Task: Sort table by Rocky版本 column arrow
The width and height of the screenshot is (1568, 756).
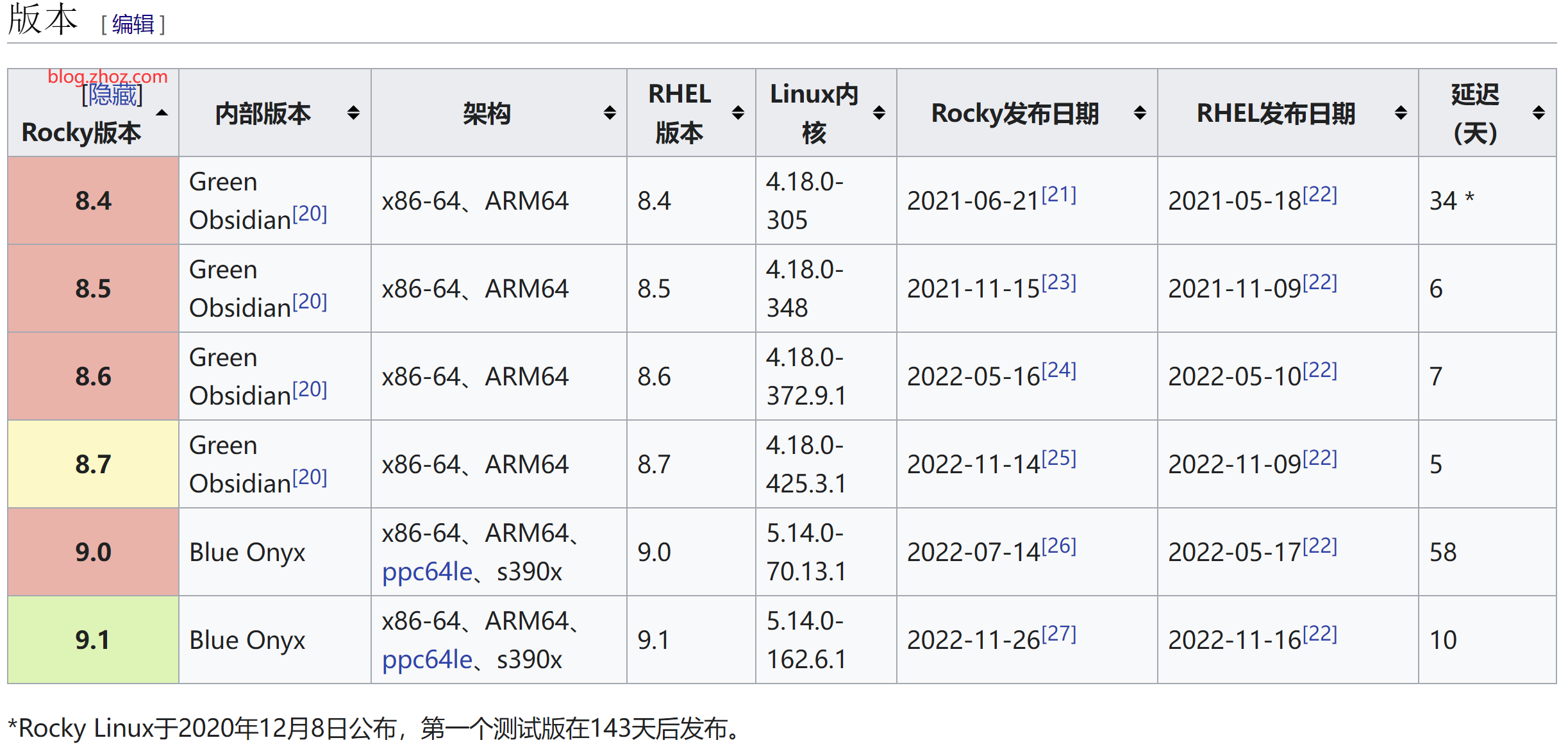Action: (162, 113)
